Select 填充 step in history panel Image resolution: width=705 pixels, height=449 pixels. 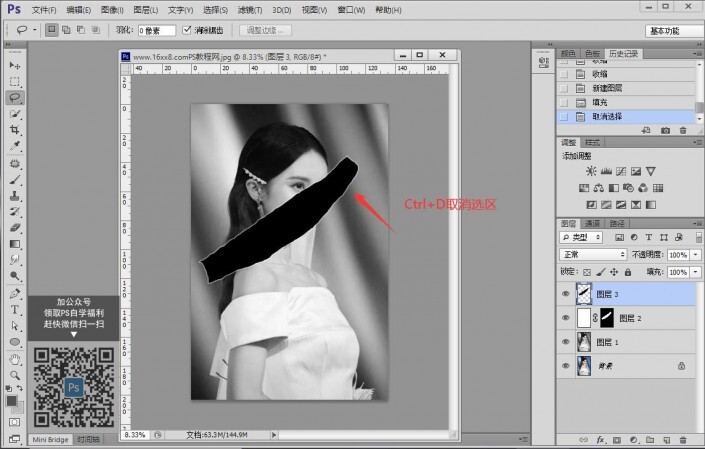[600, 102]
